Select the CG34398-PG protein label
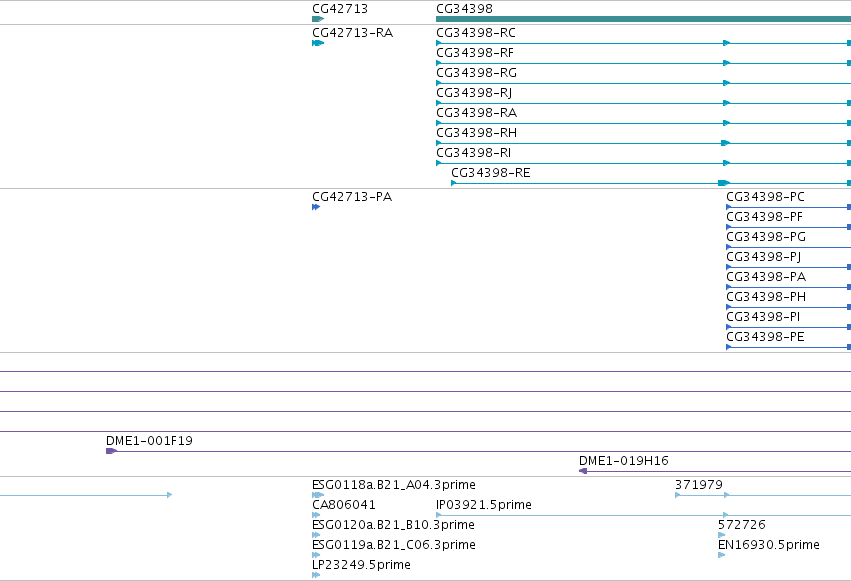Image resolution: width=851 pixels, height=581 pixels. click(x=766, y=237)
